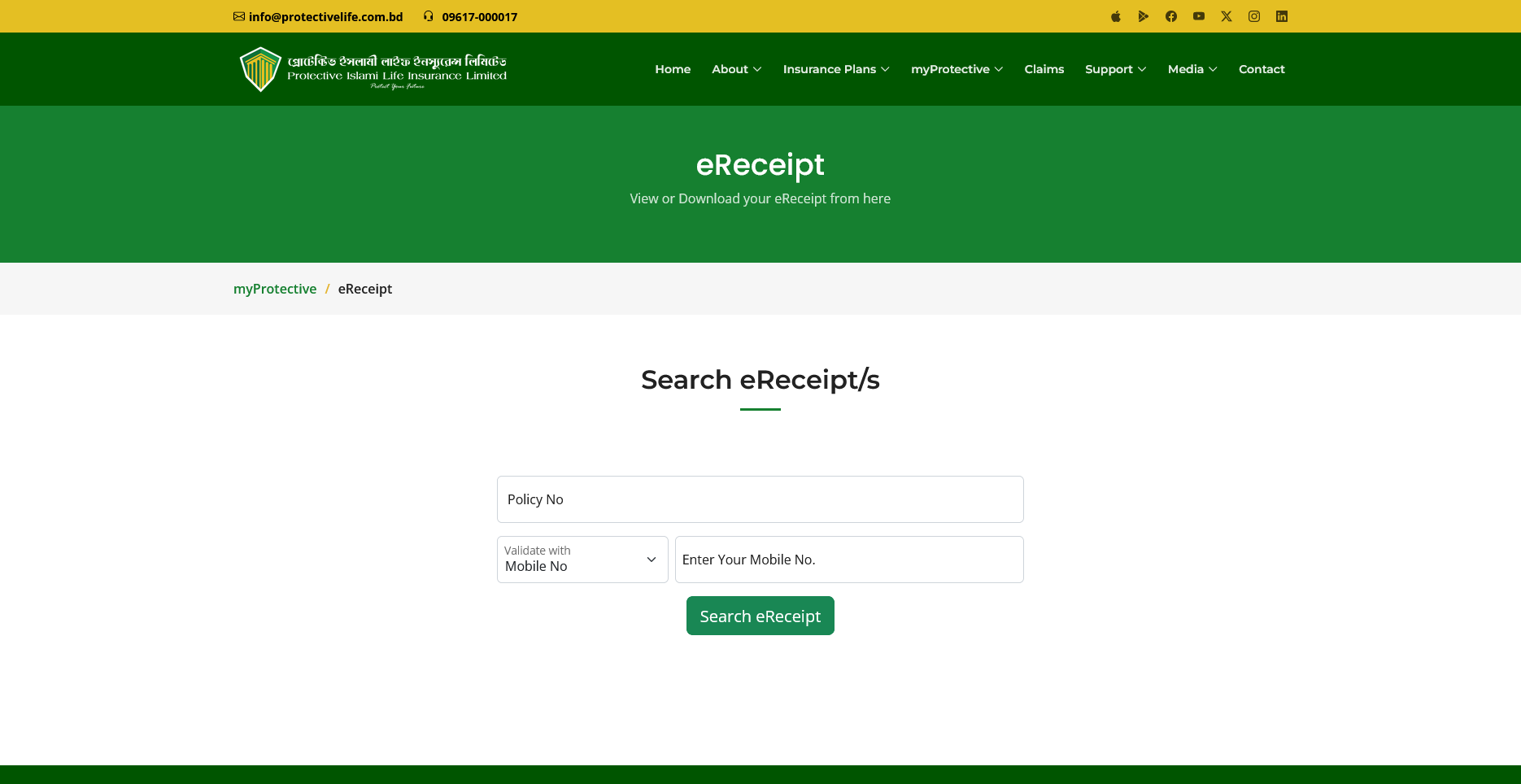Open the Apple App Store icon link

(x=1116, y=16)
